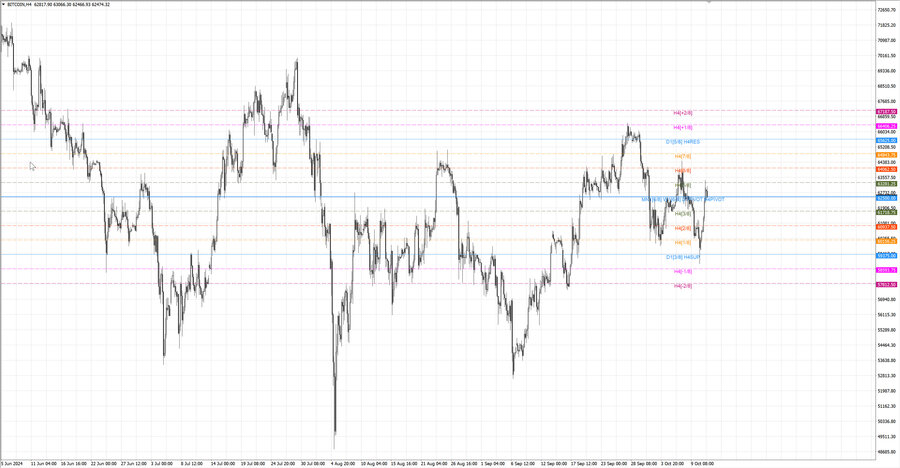Click the BITCOIN,H4 chart title text
The height and width of the screenshot is (468, 900).
pos(19,5)
